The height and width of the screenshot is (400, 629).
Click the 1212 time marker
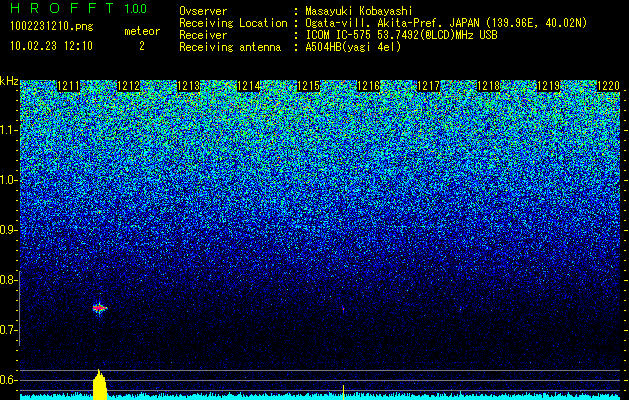coord(128,86)
